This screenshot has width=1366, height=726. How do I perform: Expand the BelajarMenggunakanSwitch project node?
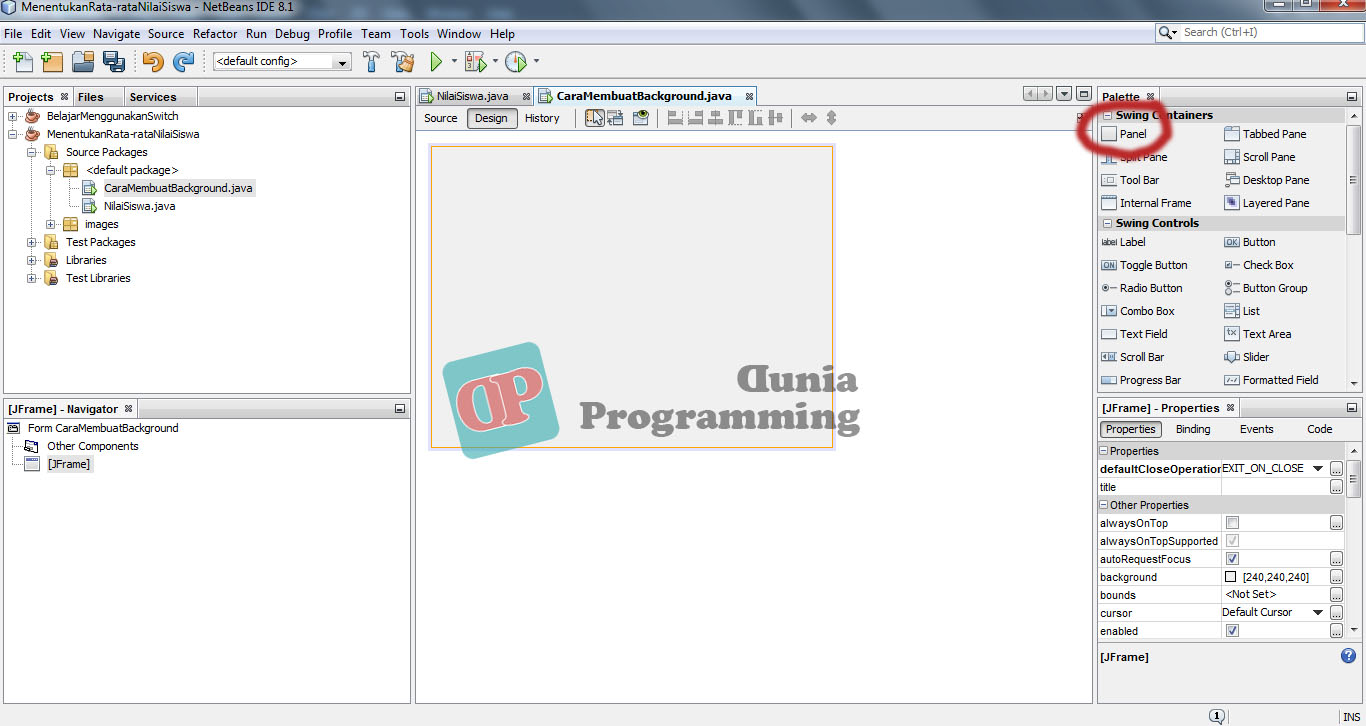(x=13, y=116)
